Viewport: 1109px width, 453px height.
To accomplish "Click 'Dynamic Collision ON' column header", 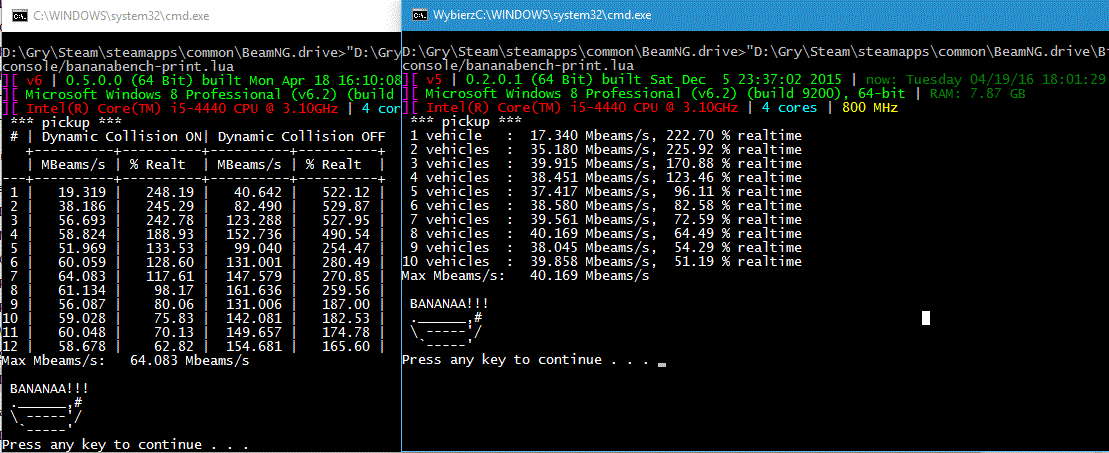I will point(122,136).
